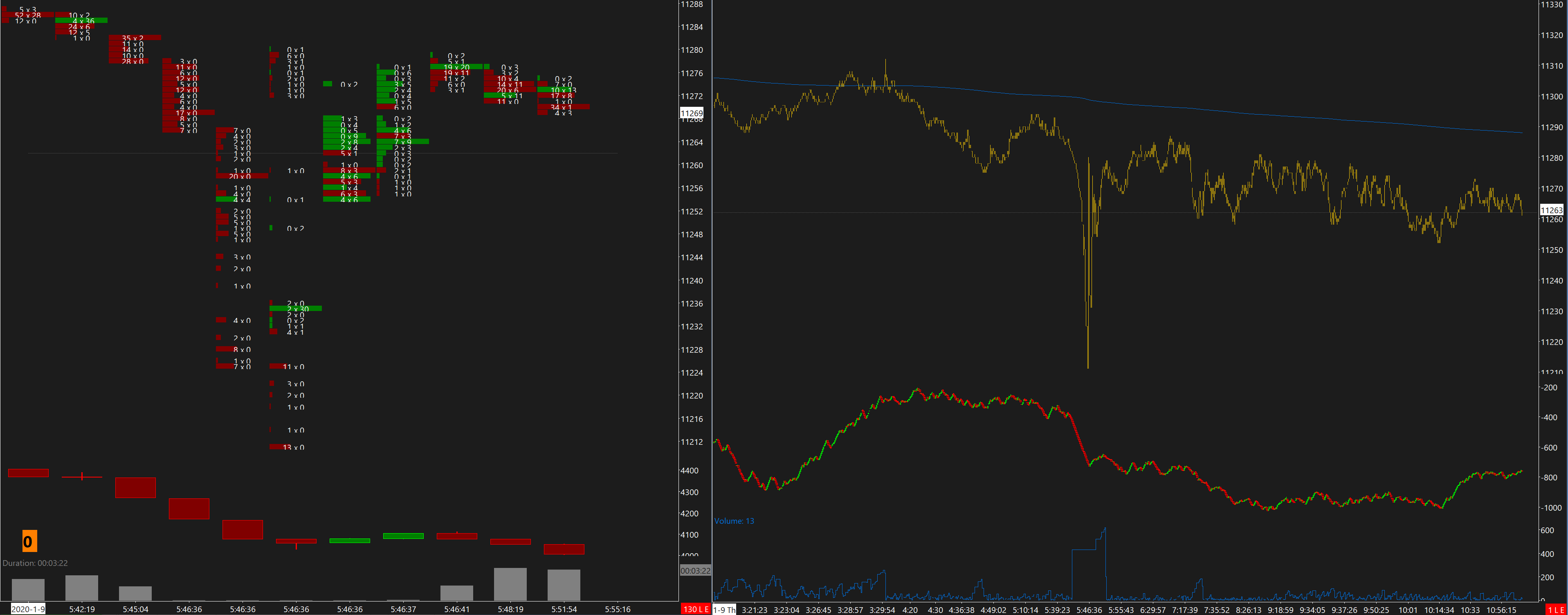The height and width of the screenshot is (615, 1568).
Task: Select the '10 x 13' footprint cell
Action: [557, 90]
